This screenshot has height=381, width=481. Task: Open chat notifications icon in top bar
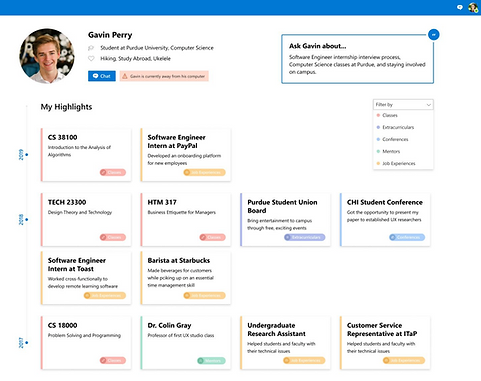[x=460, y=7]
